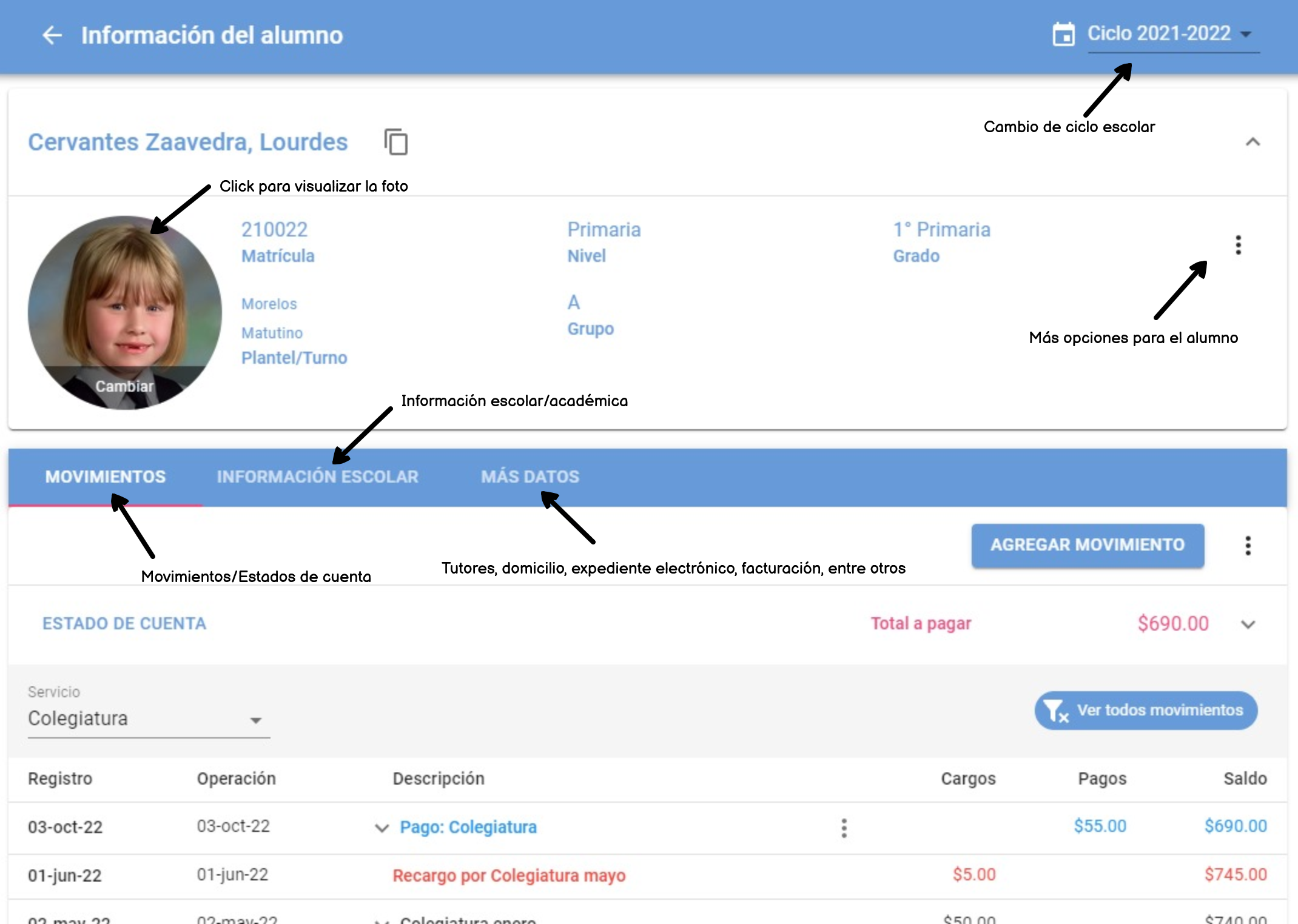
Task: Click the student photo to view it
Action: pos(124,297)
